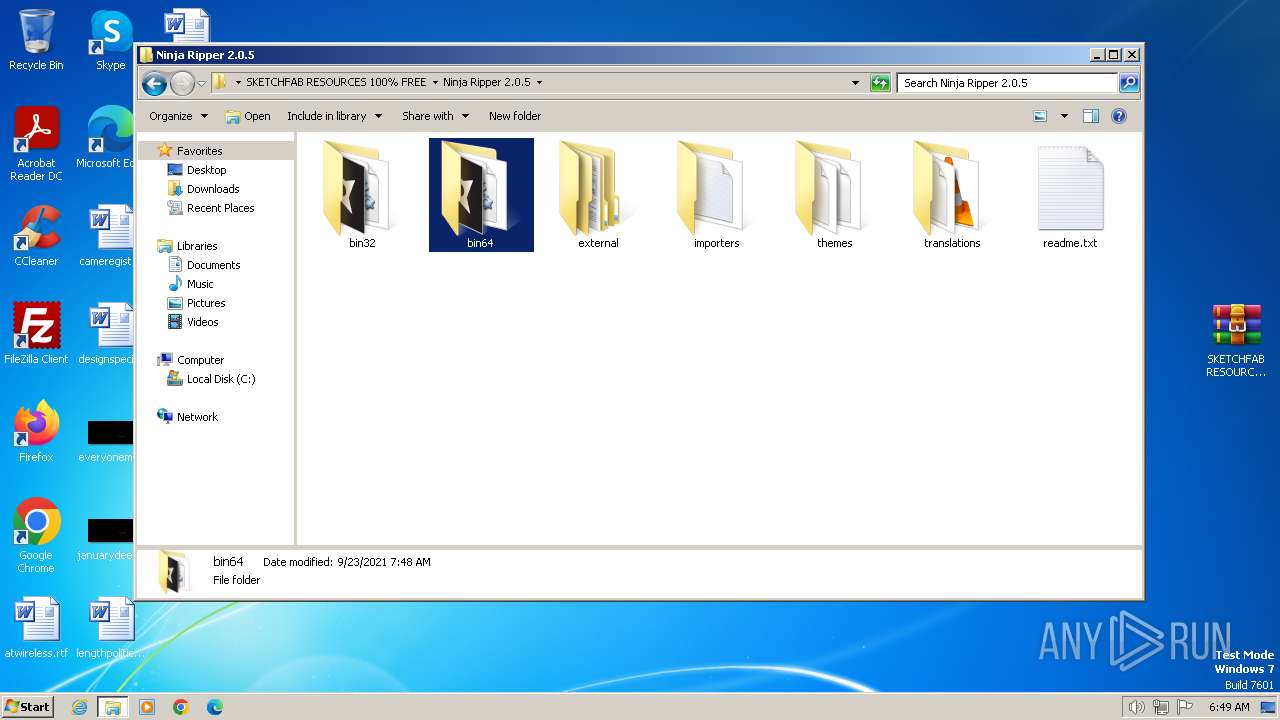
Task: Select the lengthpolitic... desktop document
Action: coord(110,628)
